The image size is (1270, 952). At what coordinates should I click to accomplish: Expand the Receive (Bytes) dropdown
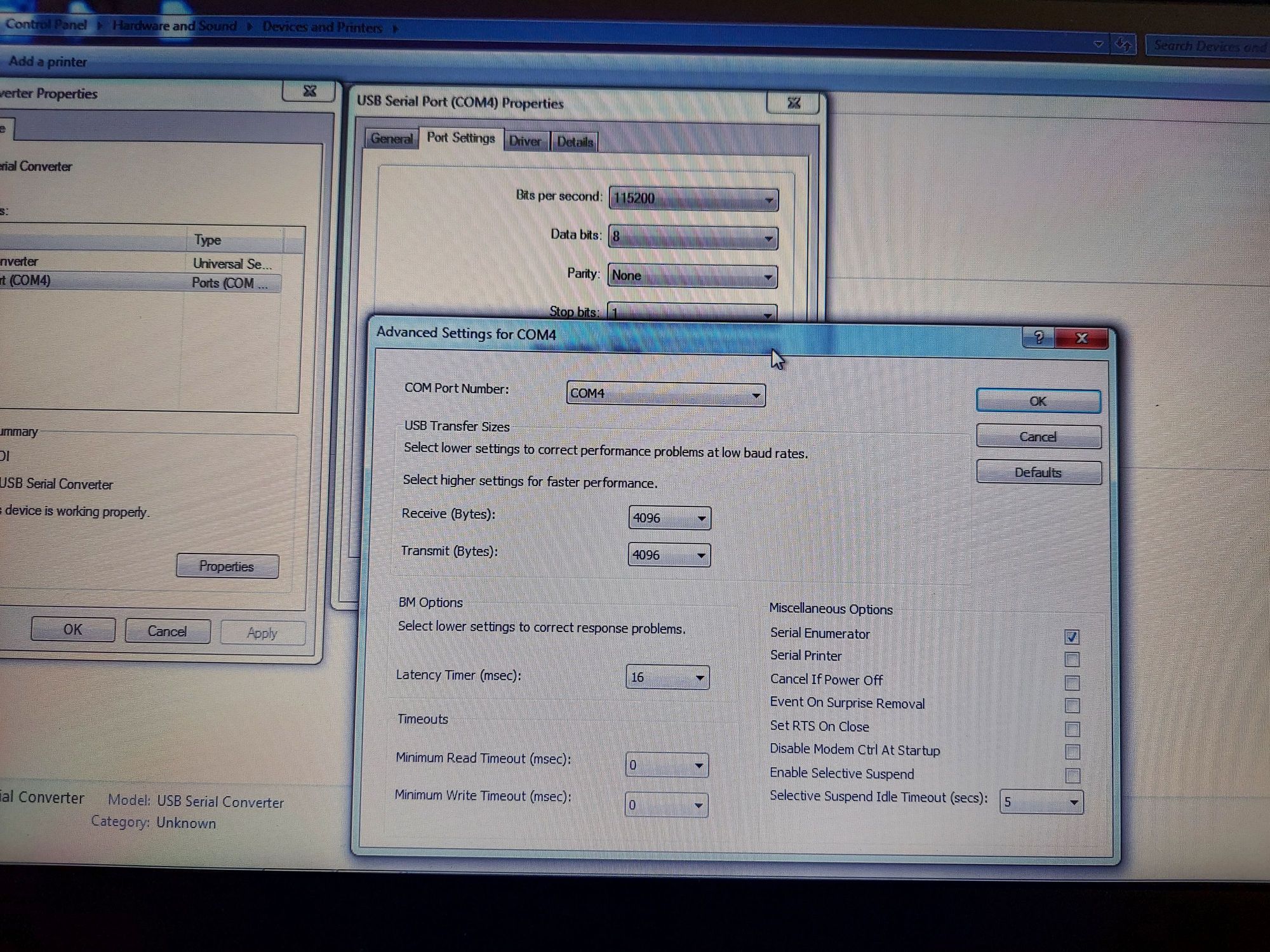669,518
